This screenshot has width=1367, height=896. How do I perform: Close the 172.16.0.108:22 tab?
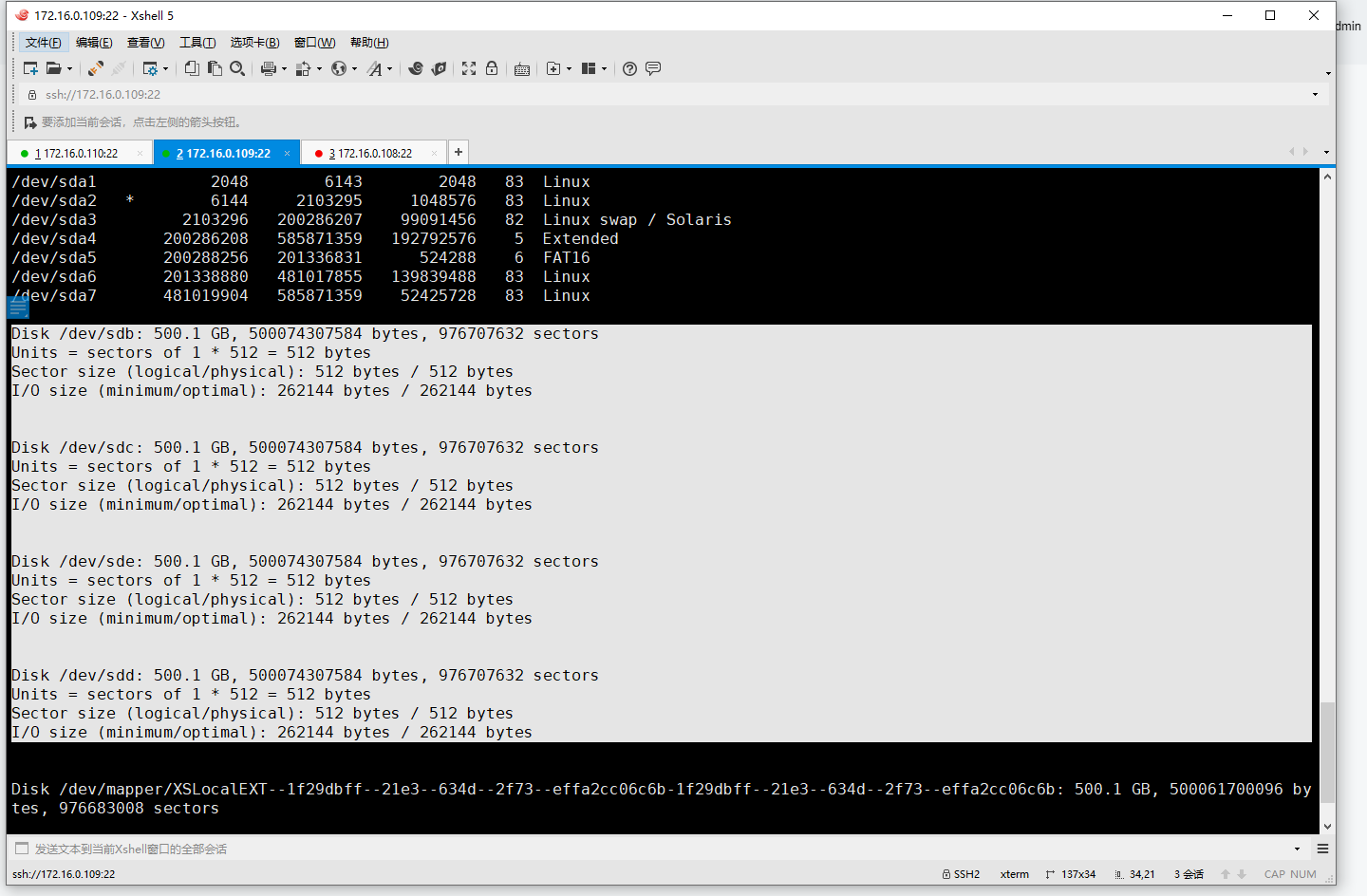pos(434,153)
